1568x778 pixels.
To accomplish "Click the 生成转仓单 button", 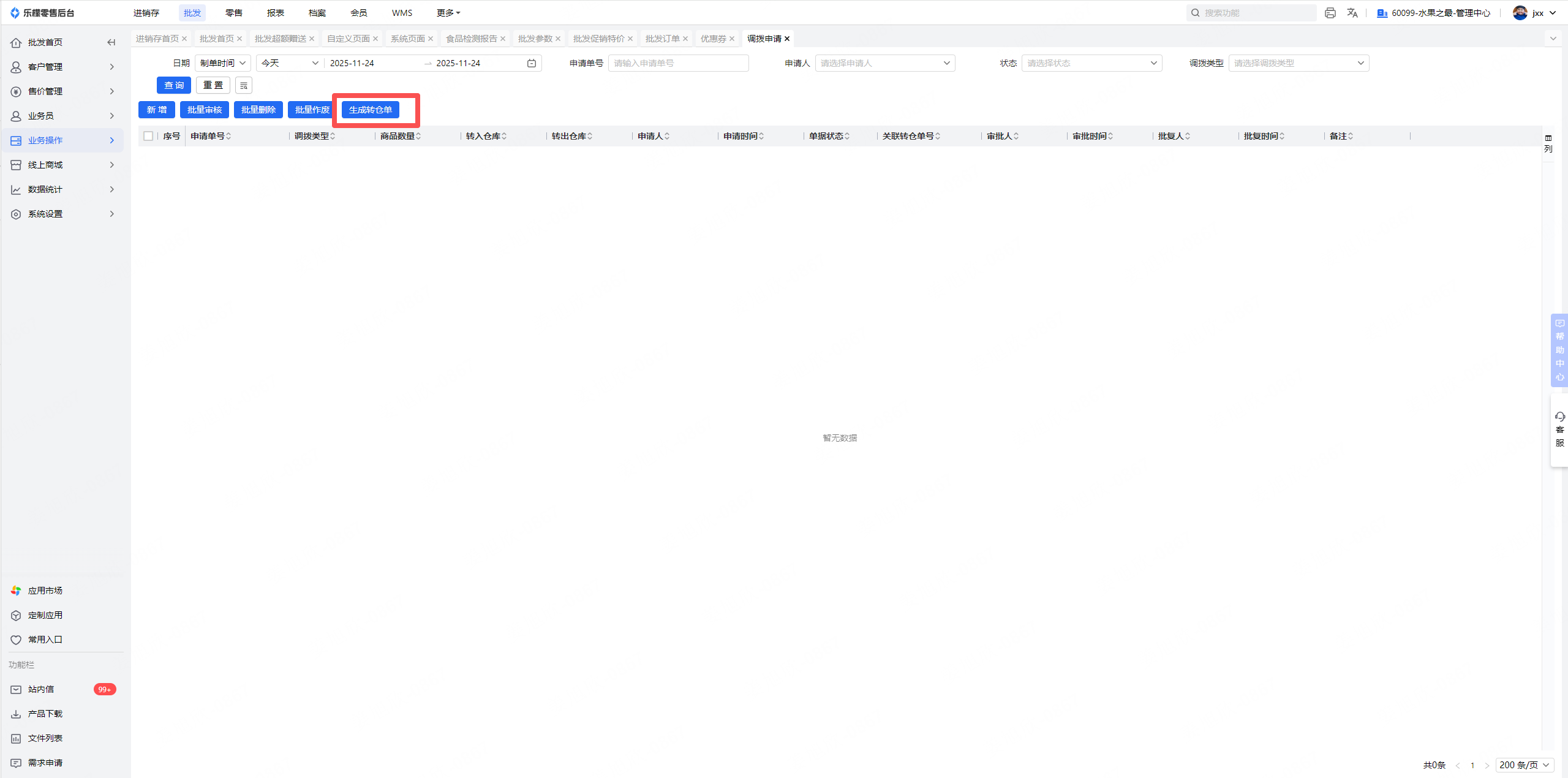I will pyautogui.click(x=370, y=110).
